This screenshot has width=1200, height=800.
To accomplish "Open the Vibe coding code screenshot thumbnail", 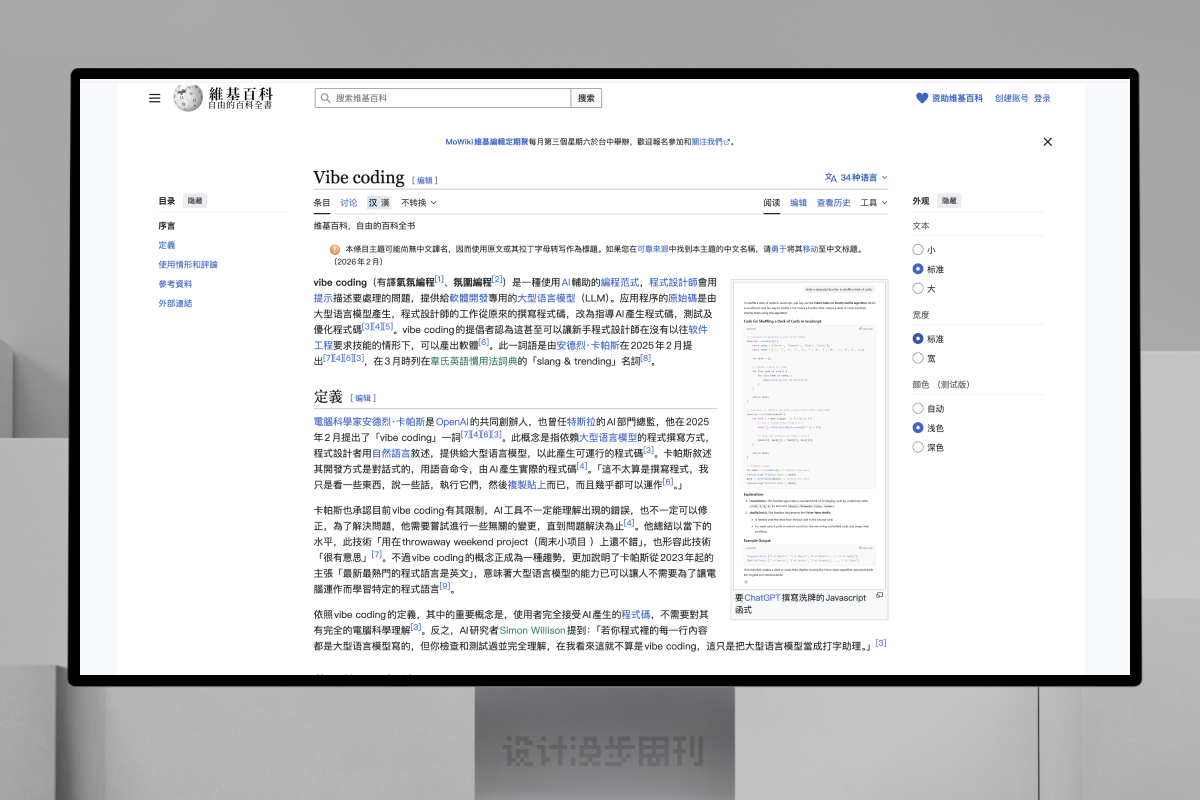I will (809, 434).
